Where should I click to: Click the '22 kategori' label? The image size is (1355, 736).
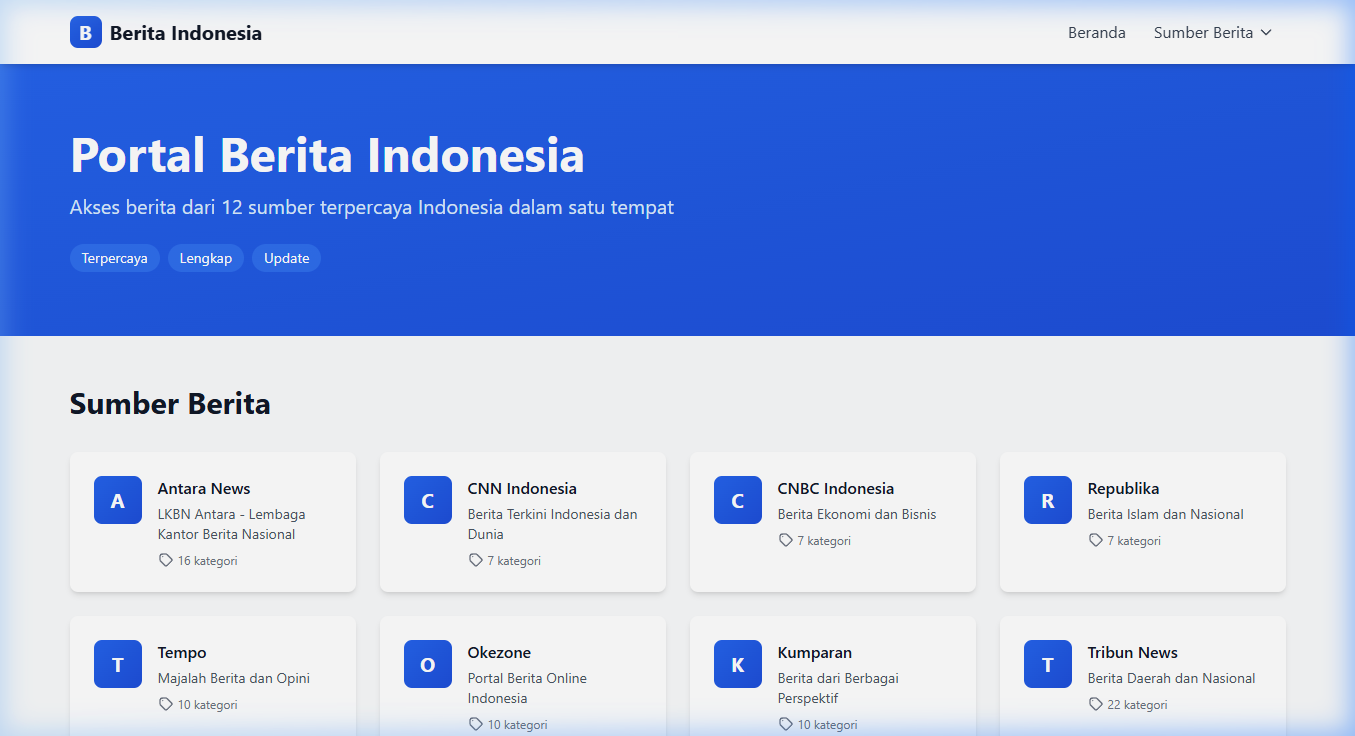pos(1138,704)
